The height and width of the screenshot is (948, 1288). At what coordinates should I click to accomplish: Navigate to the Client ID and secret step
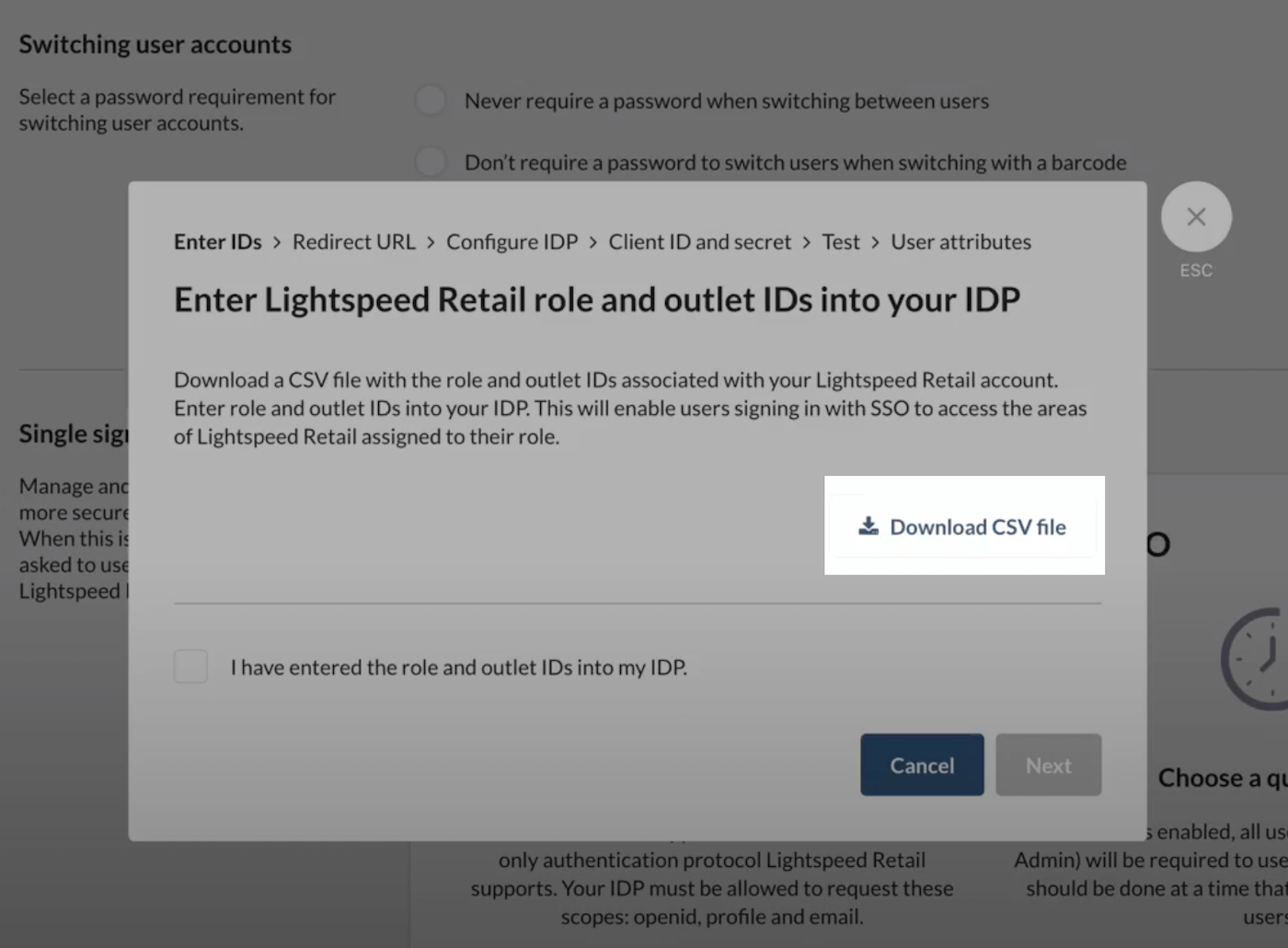700,241
